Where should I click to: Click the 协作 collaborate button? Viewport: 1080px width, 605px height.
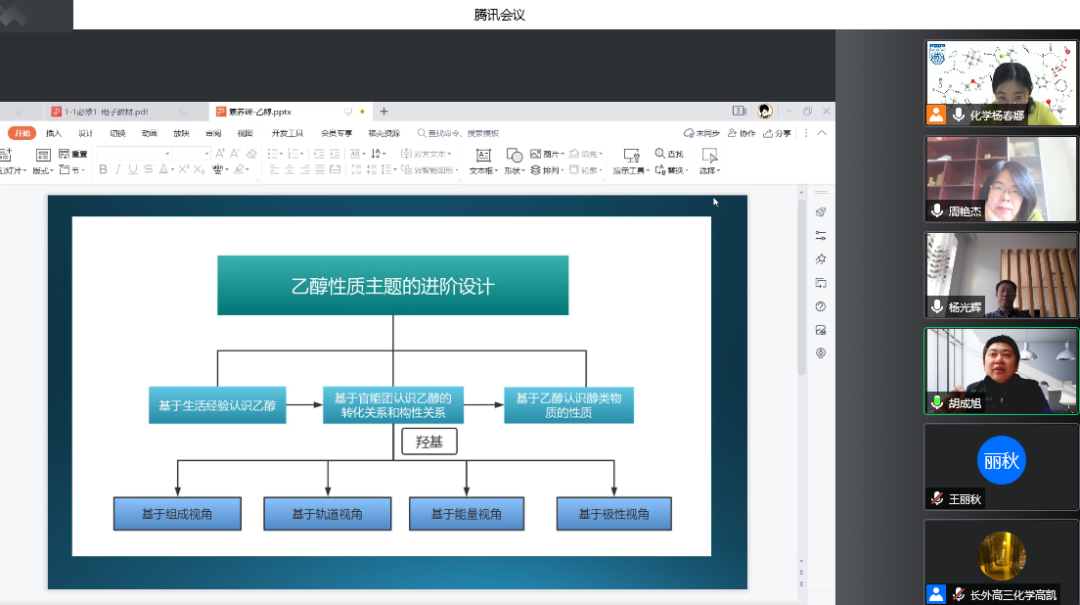(x=741, y=133)
